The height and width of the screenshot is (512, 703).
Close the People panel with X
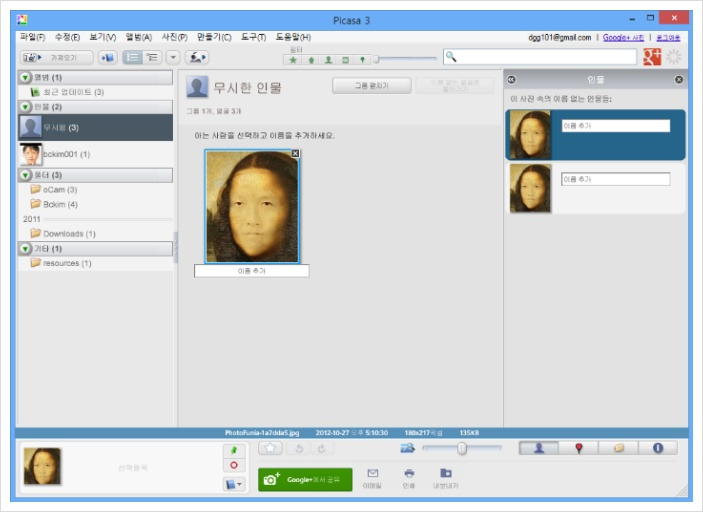[x=679, y=79]
